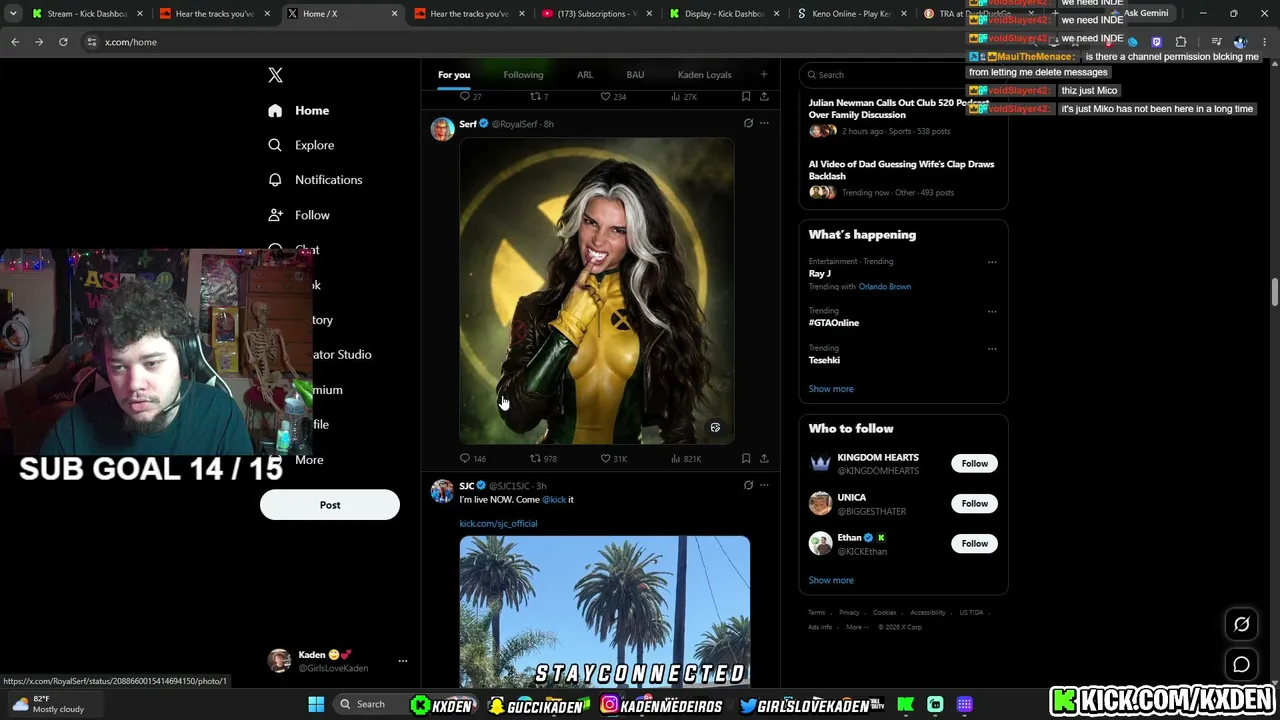Image resolution: width=1280 pixels, height=720 pixels.
Task: Follow KINGDOM HEARTS account
Action: click(975, 463)
